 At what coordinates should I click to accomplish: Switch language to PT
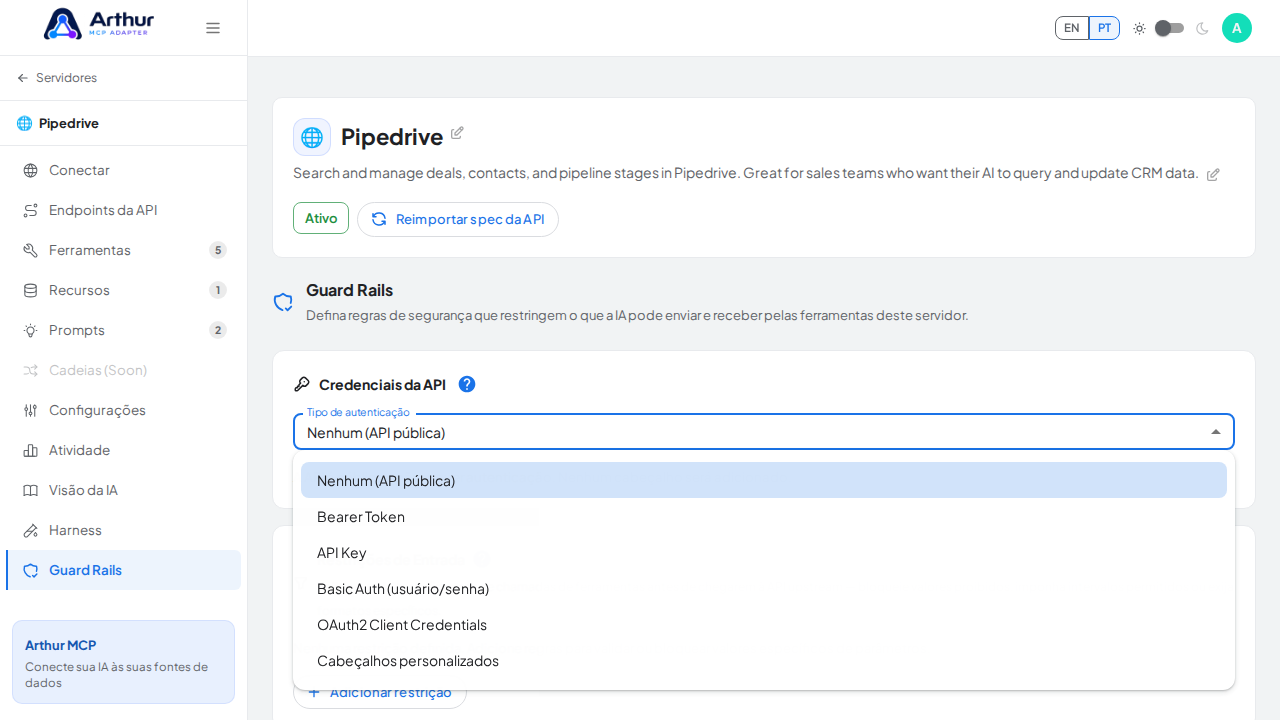coord(1104,28)
